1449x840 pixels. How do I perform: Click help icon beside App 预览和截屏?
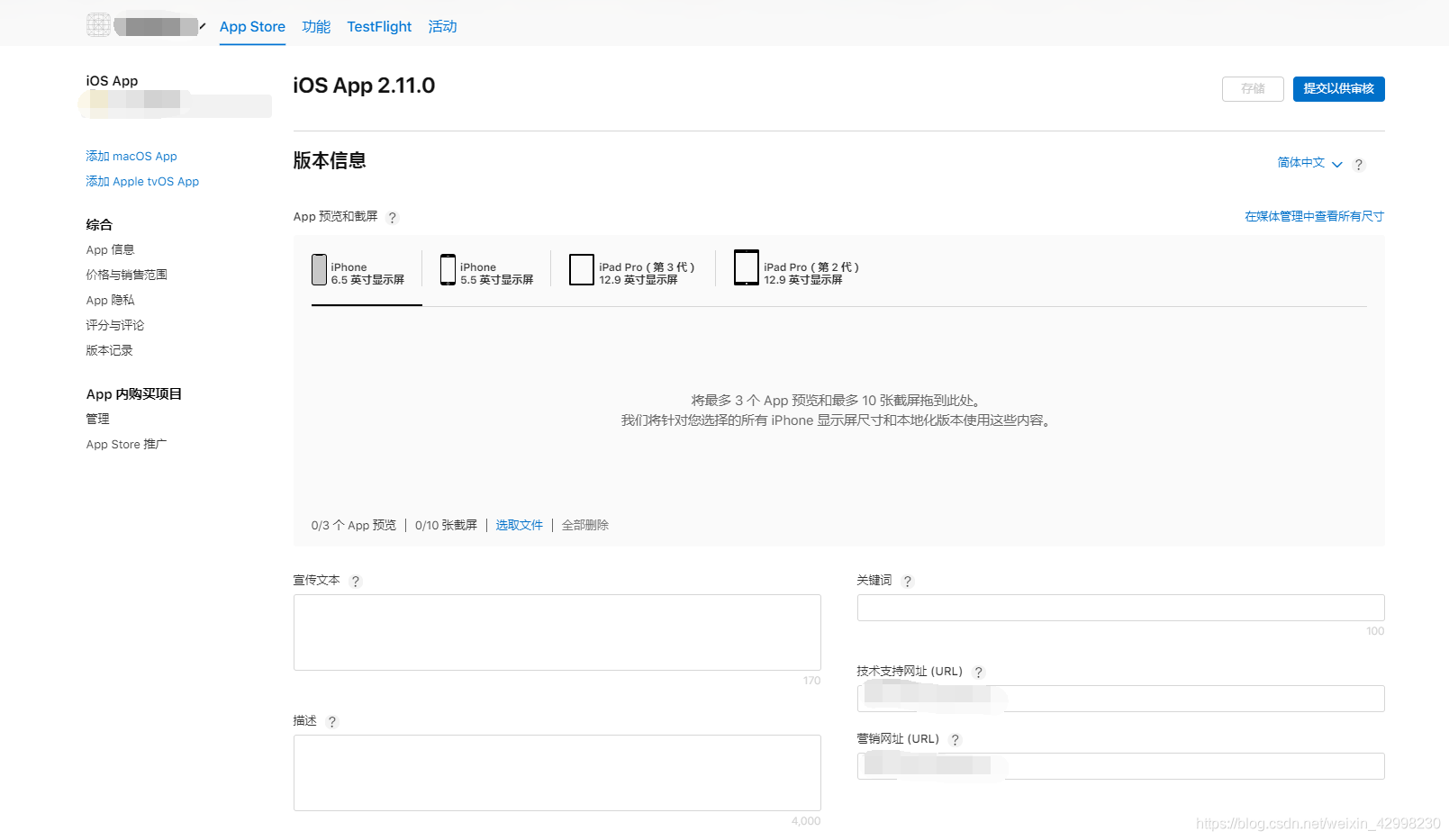392,218
